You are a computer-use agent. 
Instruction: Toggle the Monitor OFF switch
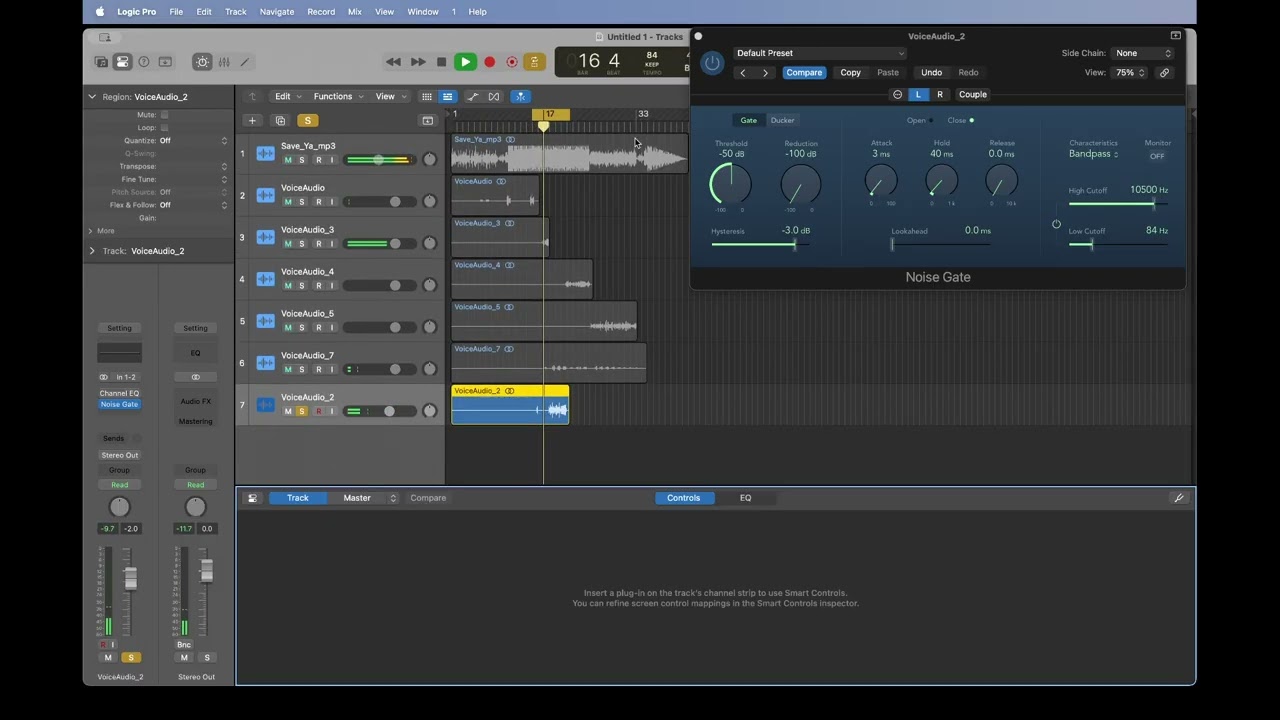tap(1157, 156)
